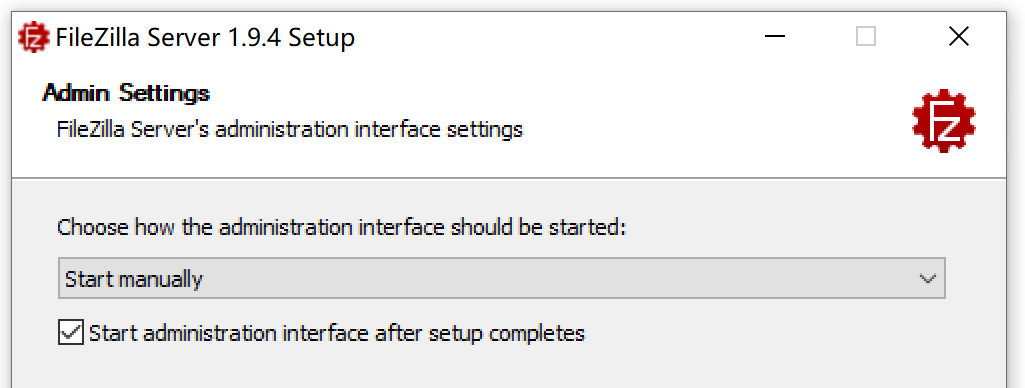
Task: Click the "Start administration interface after setup completes" label
Action: click(x=337, y=334)
